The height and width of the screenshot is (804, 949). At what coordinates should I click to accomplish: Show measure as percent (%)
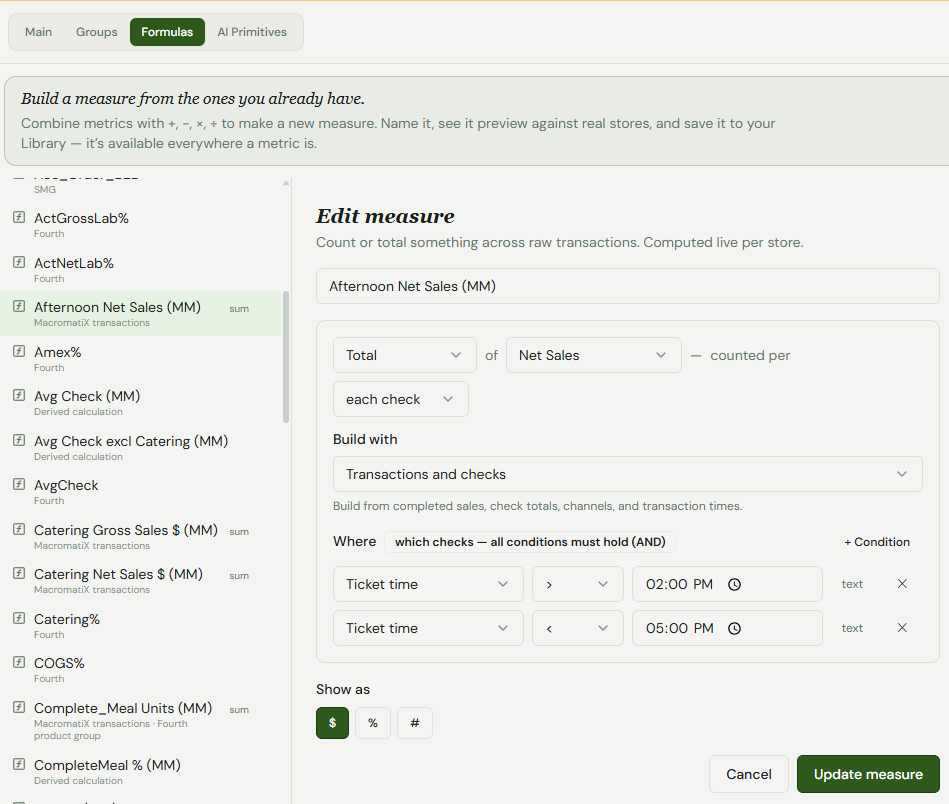click(373, 723)
